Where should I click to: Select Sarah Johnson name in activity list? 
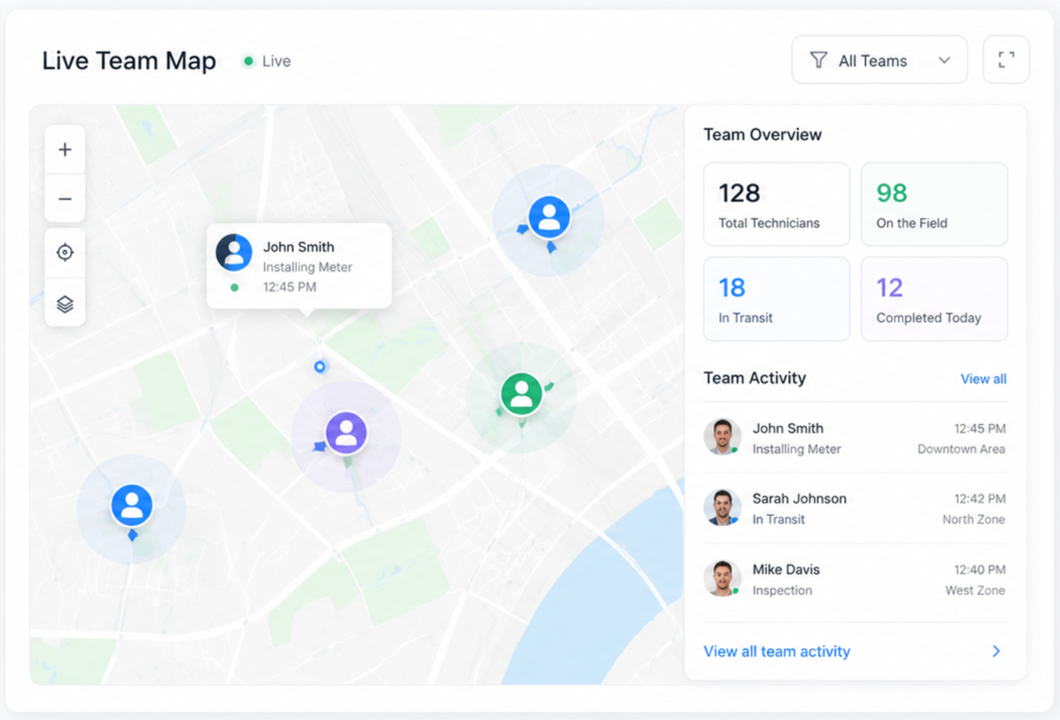pyautogui.click(x=799, y=498)
